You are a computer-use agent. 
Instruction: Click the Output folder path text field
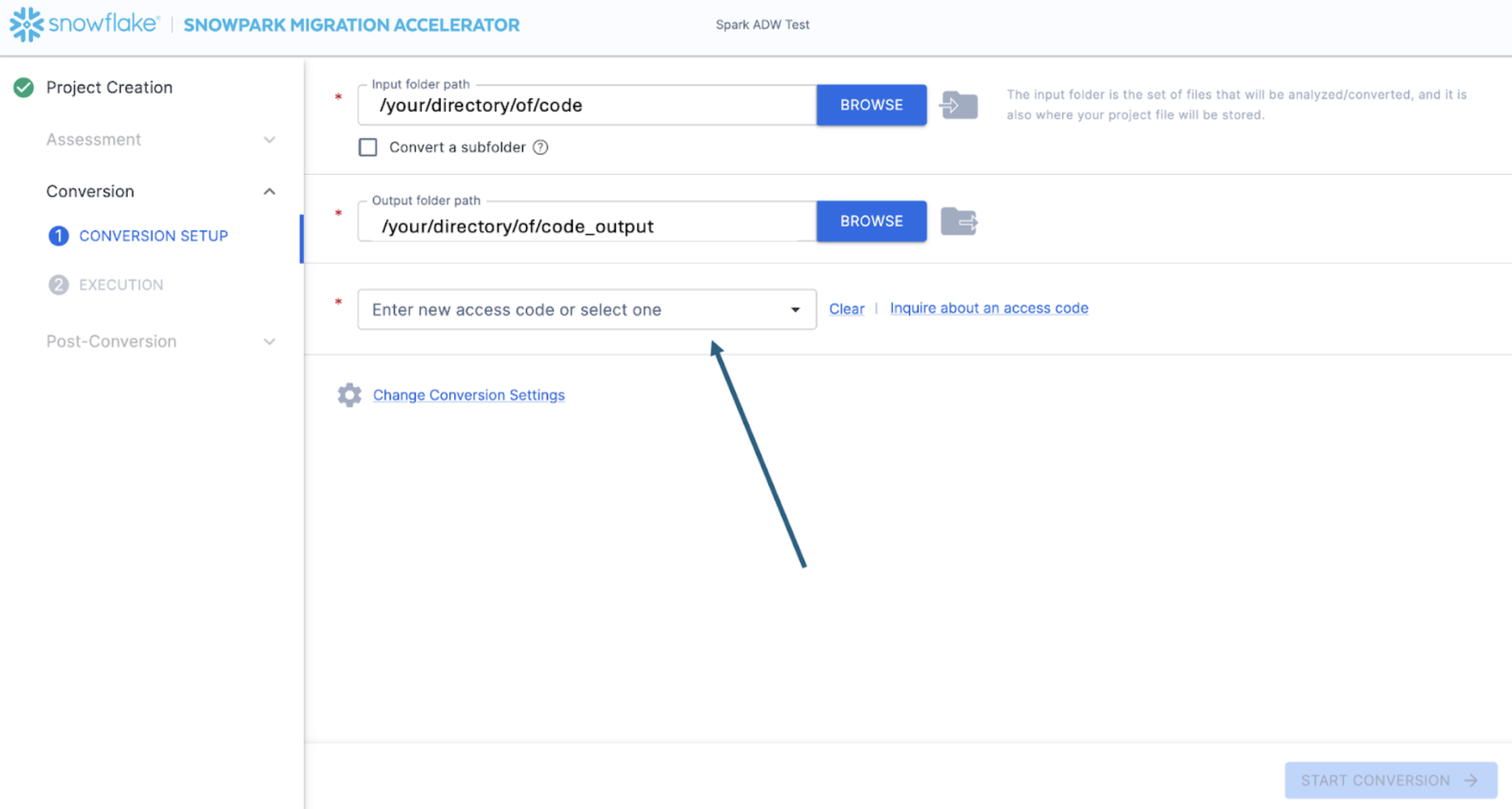pyautogui.click(x=587, y=222)
